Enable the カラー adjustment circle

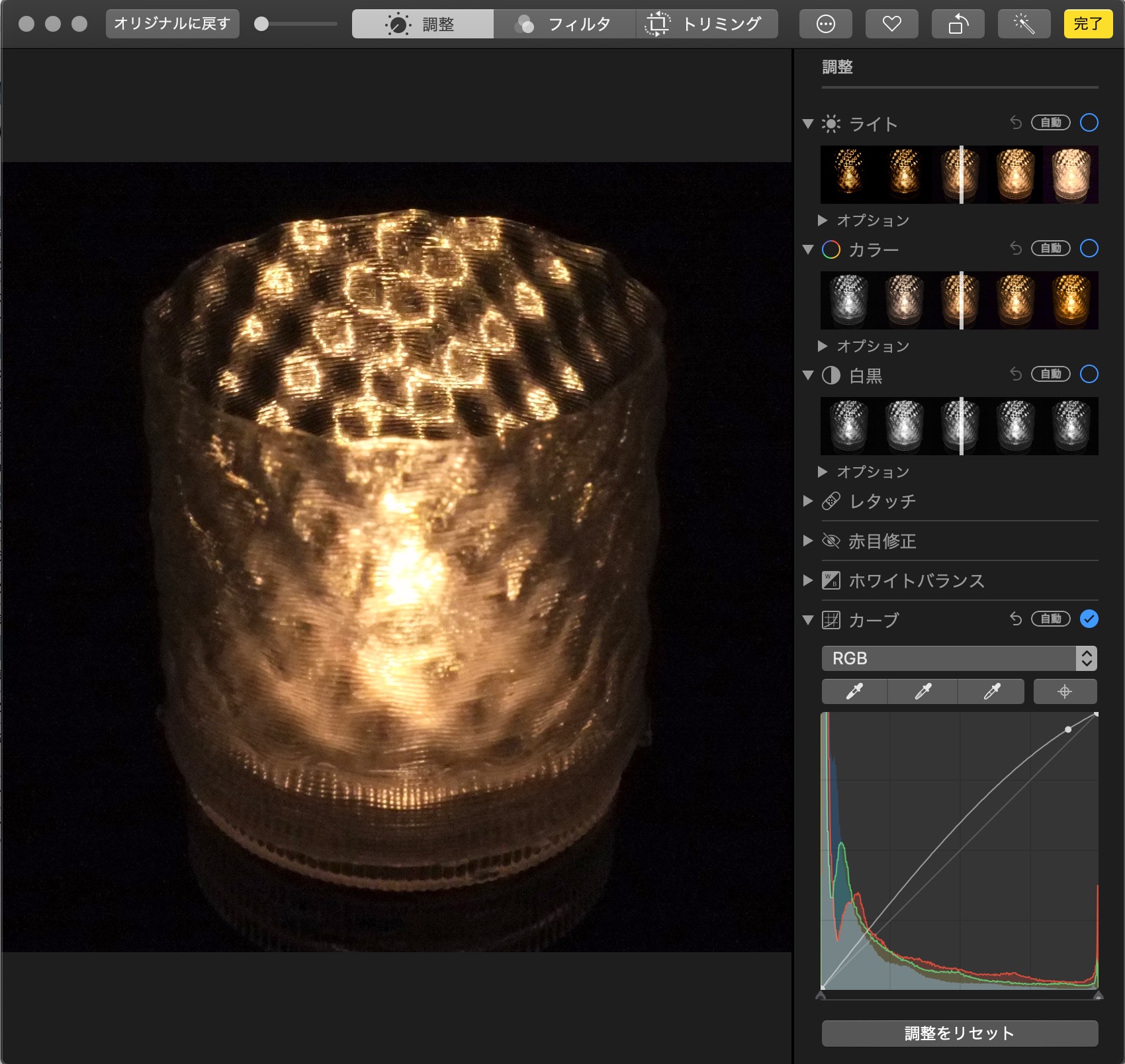pyautogui.click(x=1089, y=248)
